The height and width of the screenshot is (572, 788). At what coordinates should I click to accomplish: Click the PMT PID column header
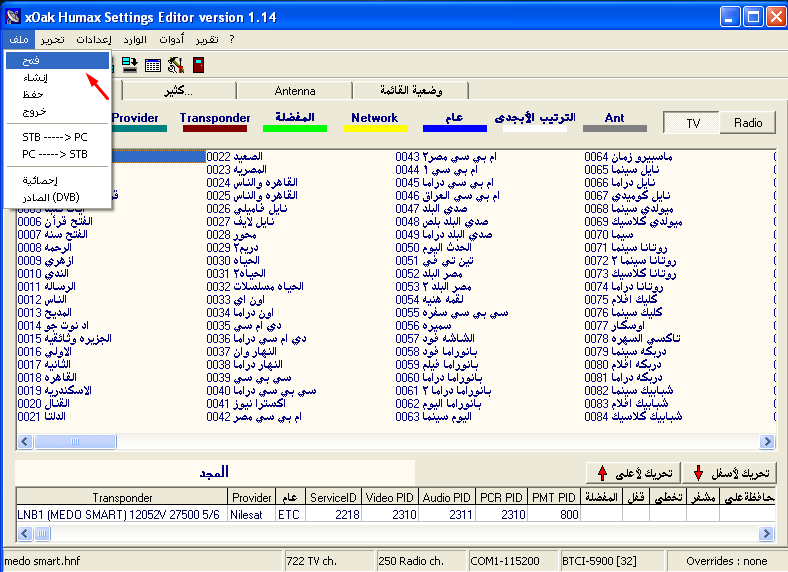point(554,498)
